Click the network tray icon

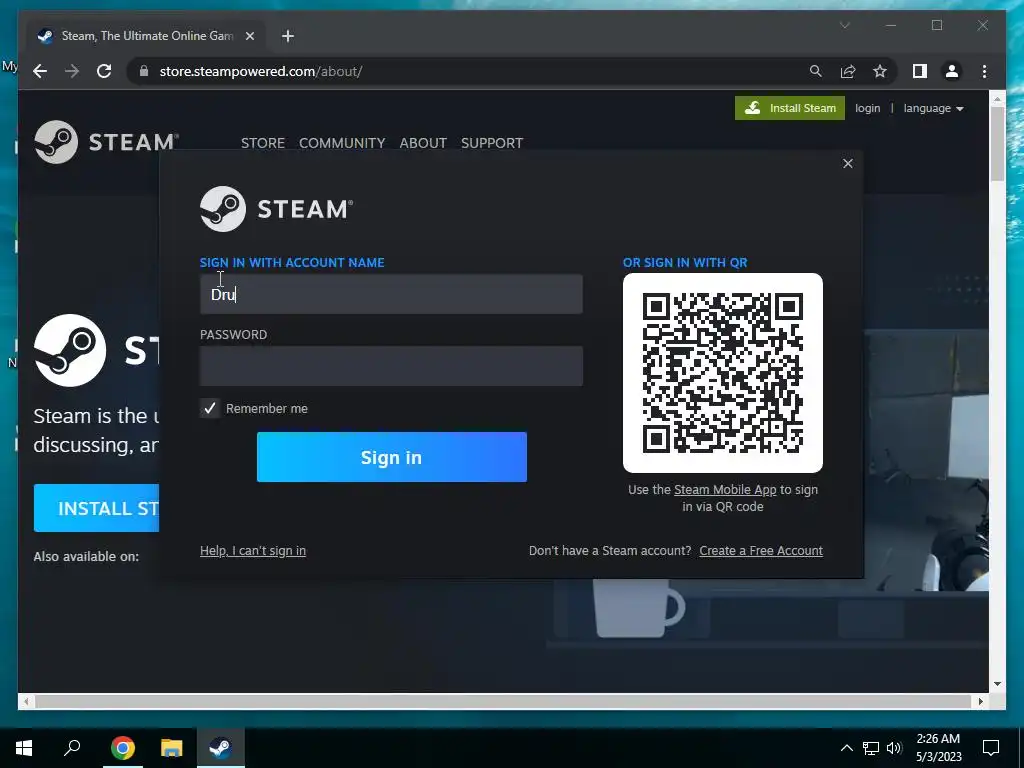pyautogui.click(x=871, y=748)
